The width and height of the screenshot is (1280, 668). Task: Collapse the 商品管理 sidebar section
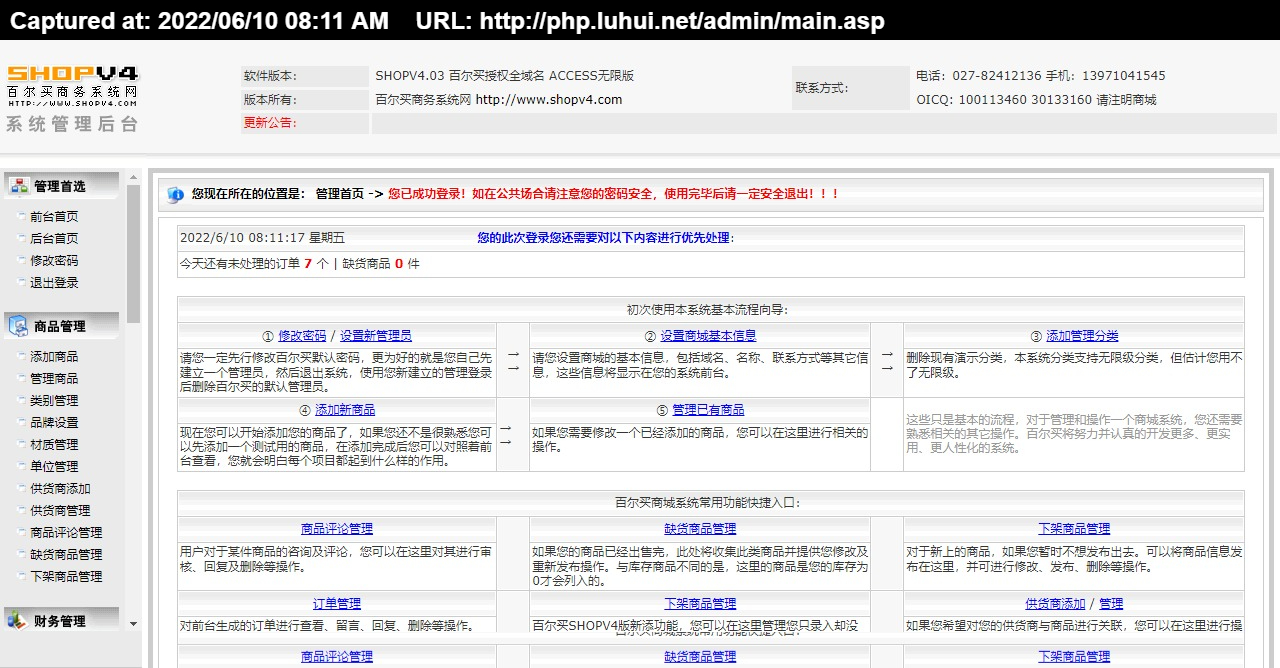tap(61, 326)
